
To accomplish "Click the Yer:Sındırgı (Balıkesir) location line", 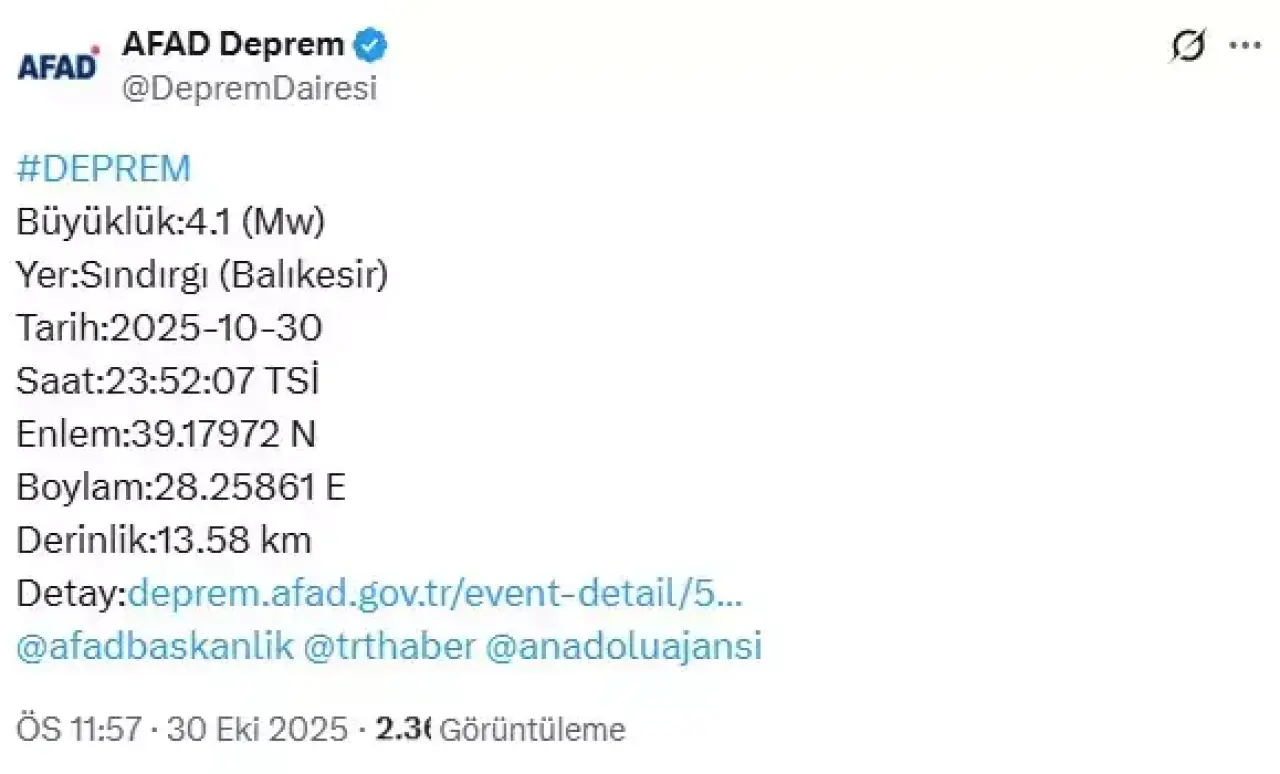I will pyautogui.click(x=202, y=275).
